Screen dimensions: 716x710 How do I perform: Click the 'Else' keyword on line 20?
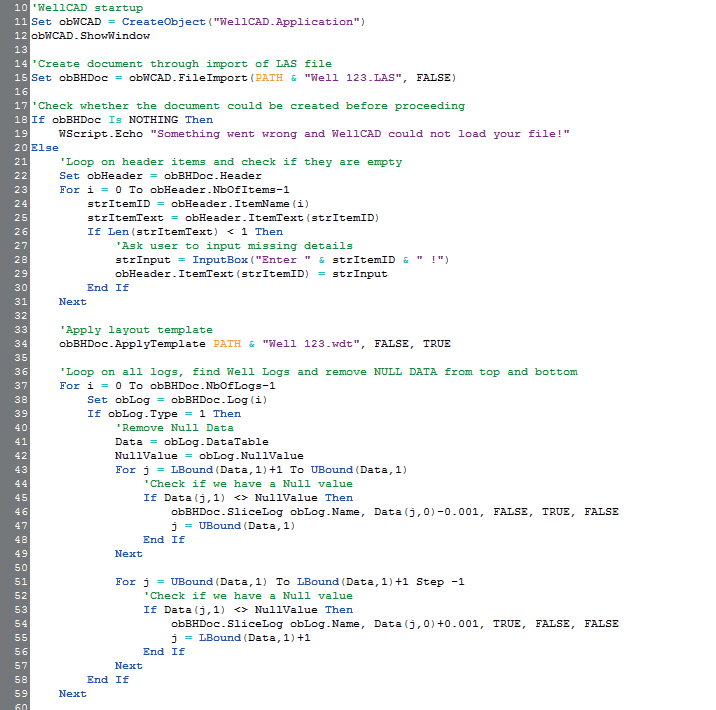45,148
